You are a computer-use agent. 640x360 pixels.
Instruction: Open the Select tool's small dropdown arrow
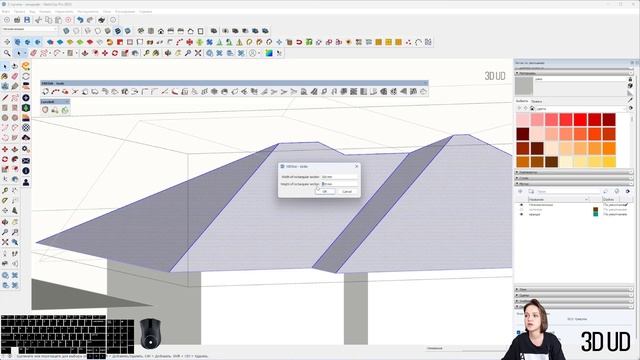(24, 53)
